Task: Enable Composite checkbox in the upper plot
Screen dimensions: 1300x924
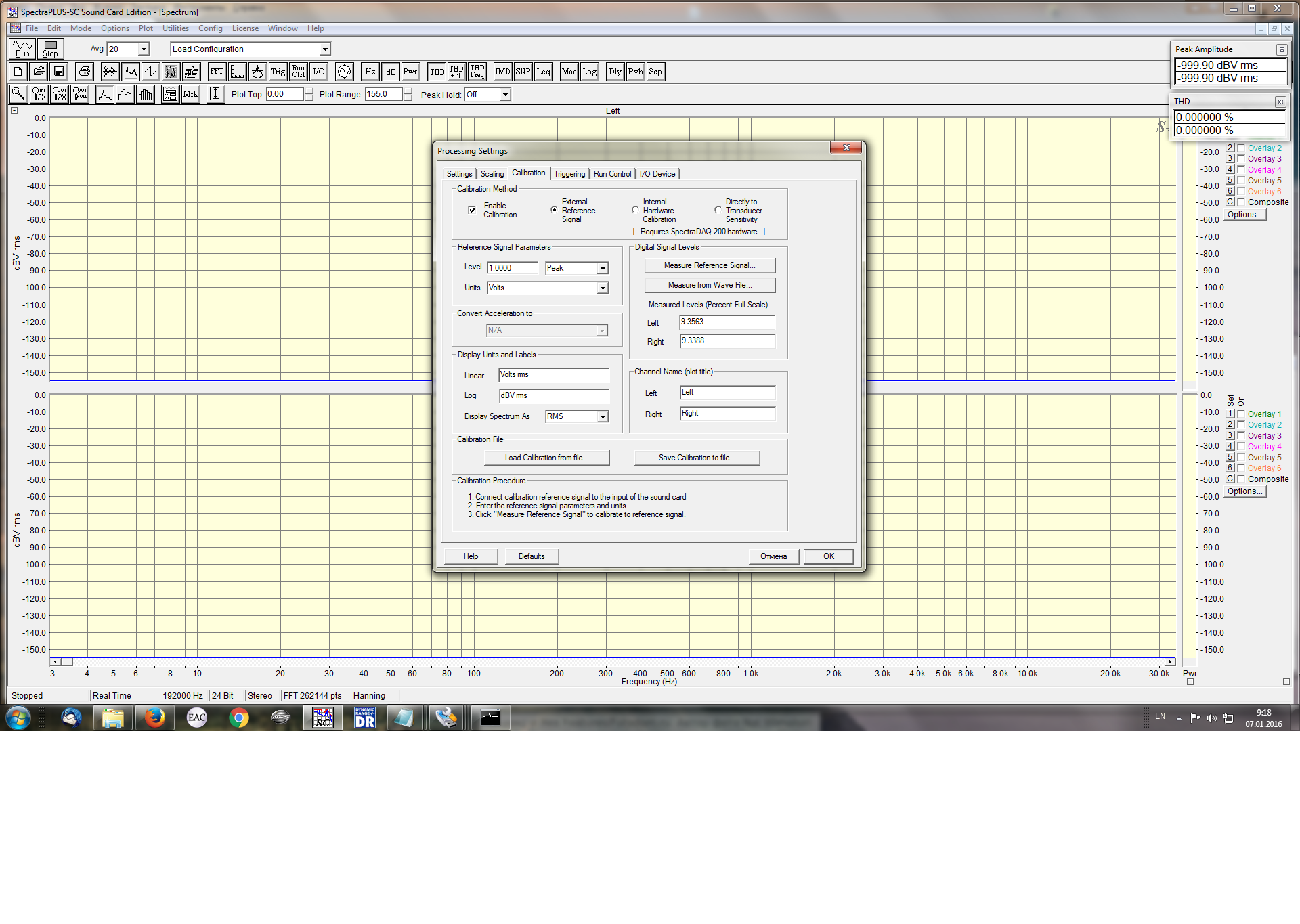Action: pyautogui.click(x=1241, y=202)
